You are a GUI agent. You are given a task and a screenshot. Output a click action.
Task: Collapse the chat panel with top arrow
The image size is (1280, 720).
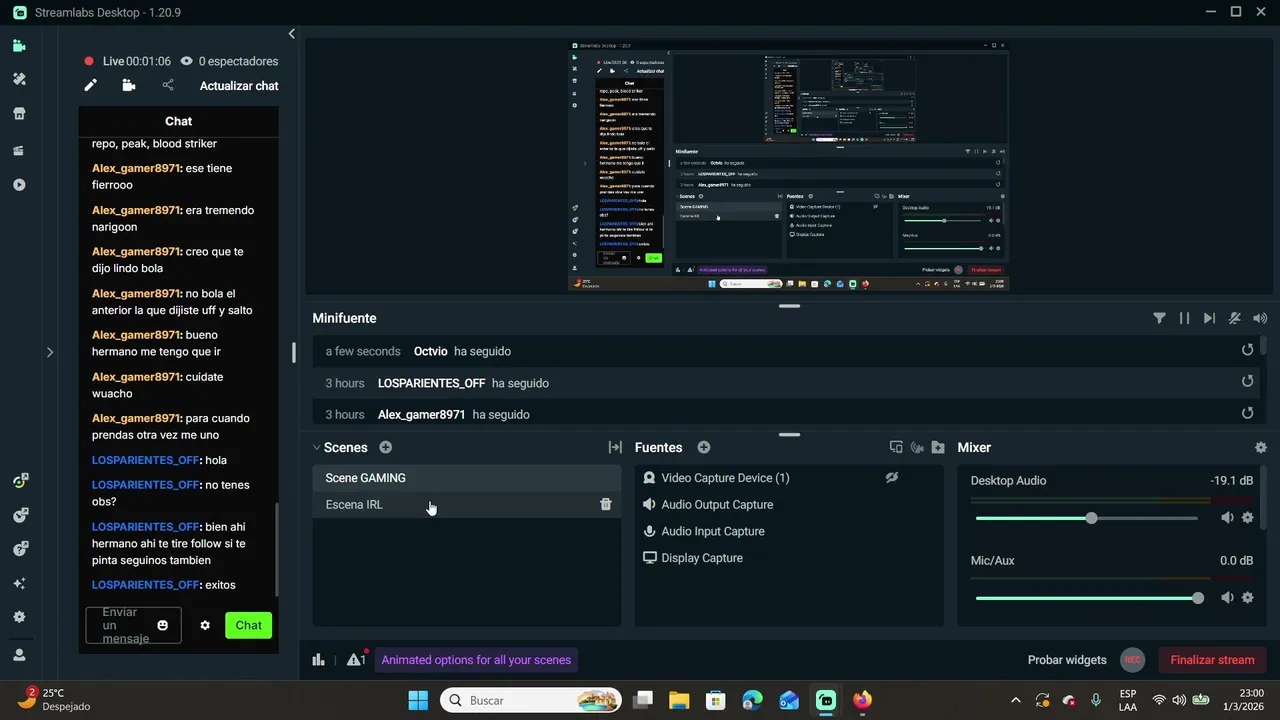coord(291,34)
